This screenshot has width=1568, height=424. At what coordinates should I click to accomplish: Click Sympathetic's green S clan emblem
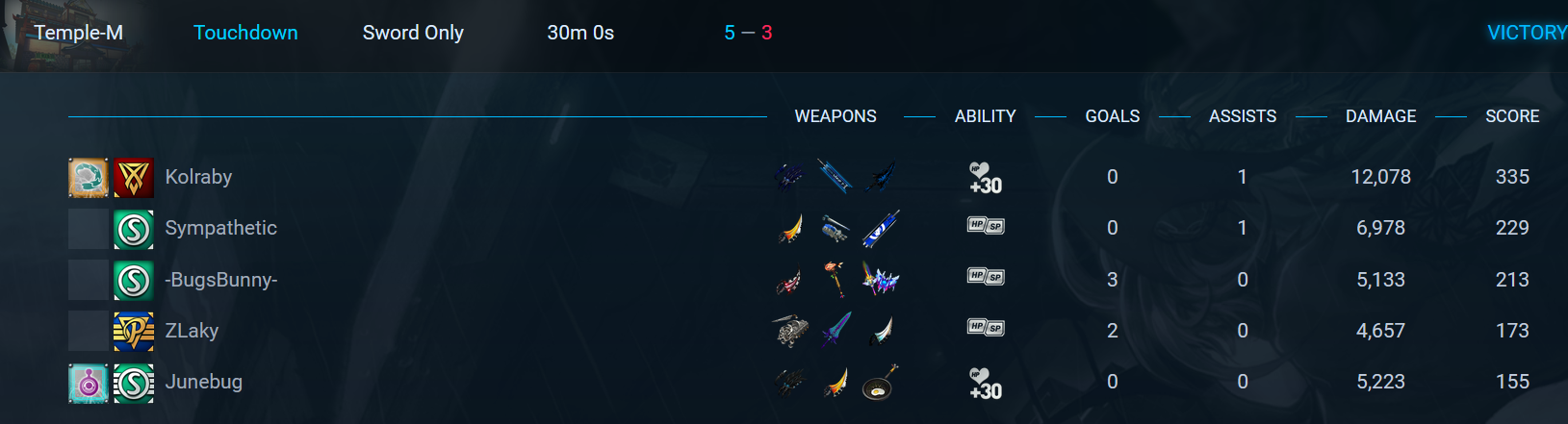134,229
